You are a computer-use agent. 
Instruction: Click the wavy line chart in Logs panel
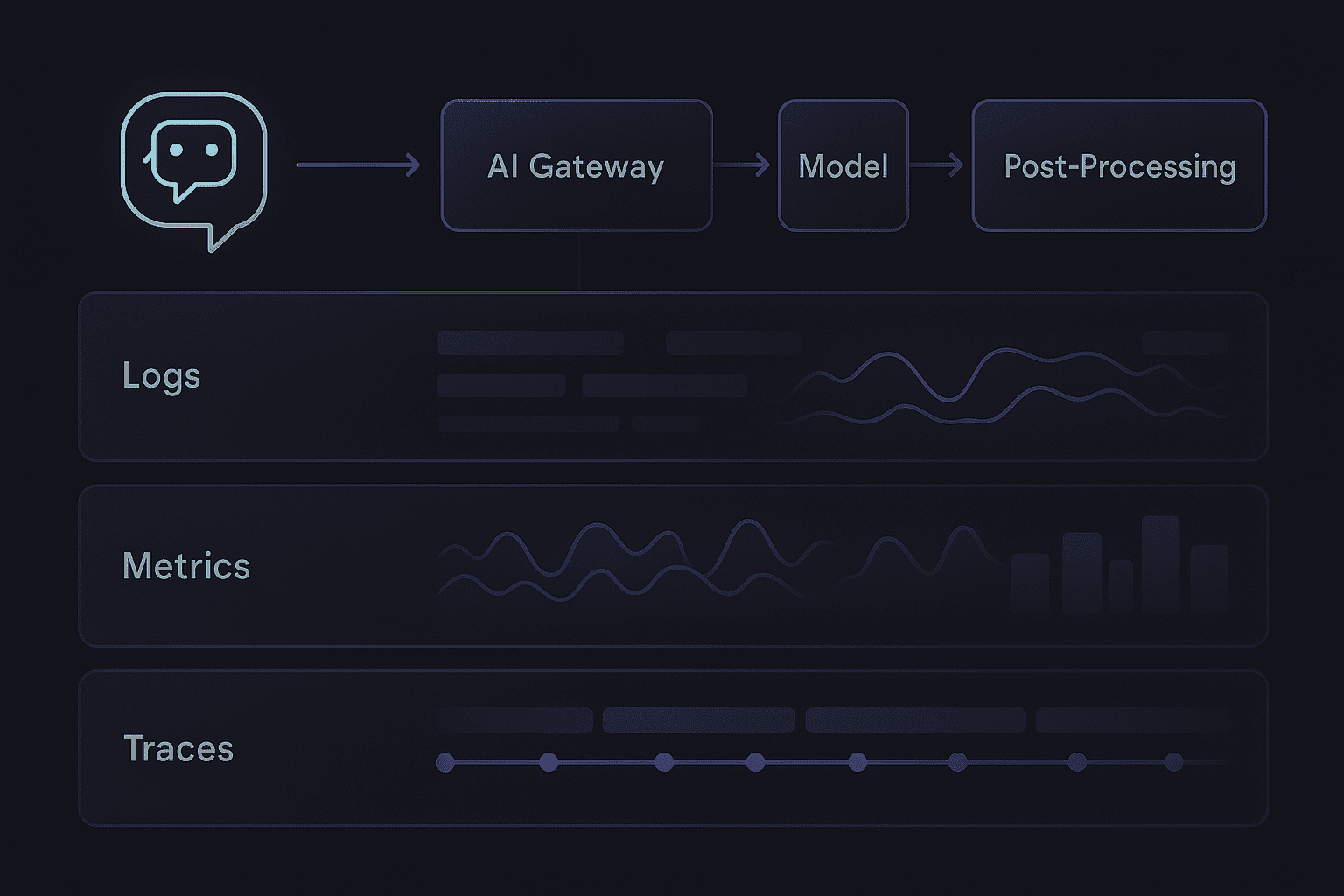point(1006,387)
